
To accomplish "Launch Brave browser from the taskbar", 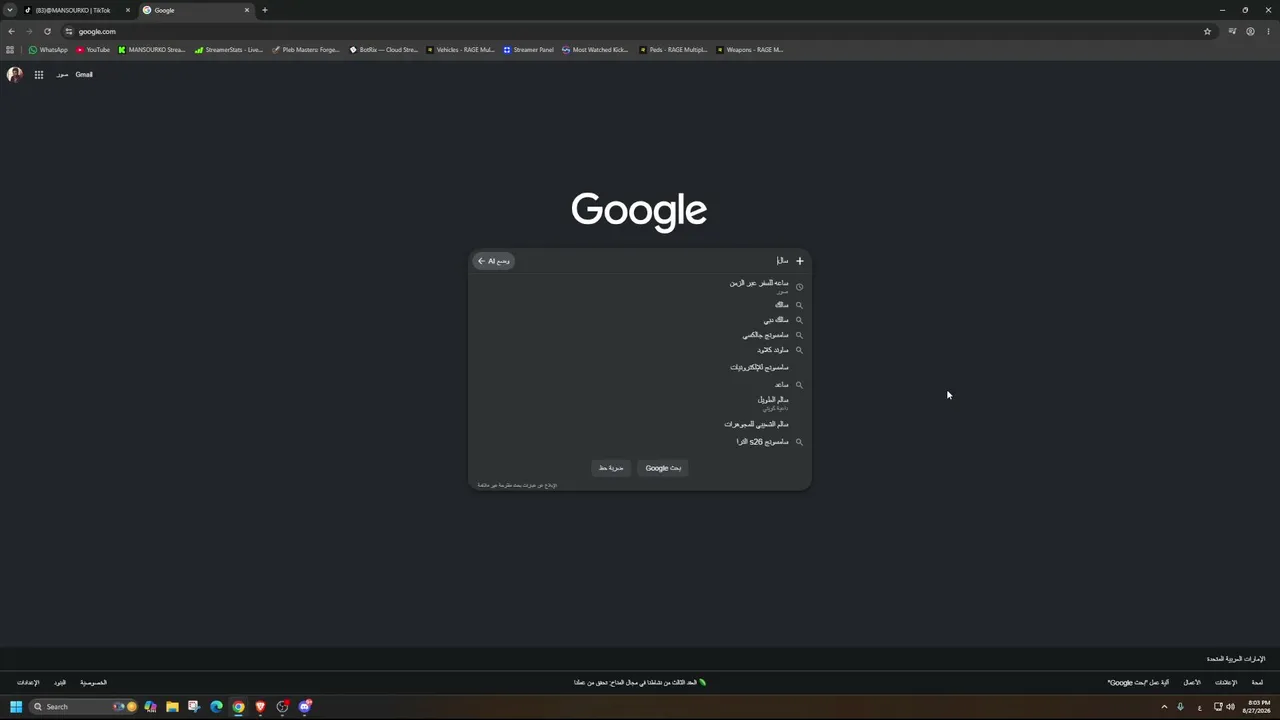I will 260,707.
